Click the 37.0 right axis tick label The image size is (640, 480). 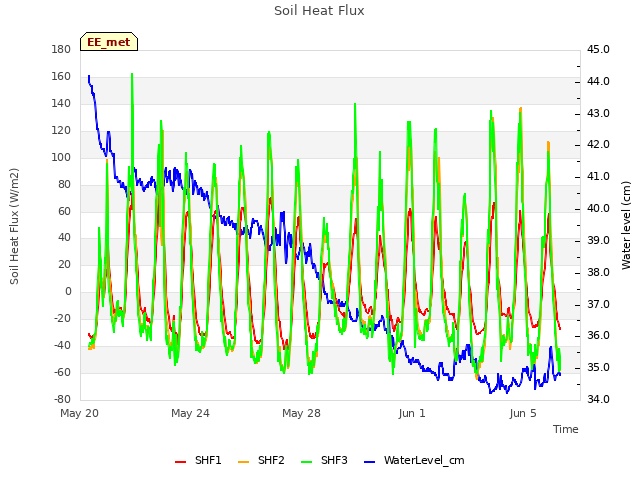pyautogui.click(x=598, y=304)
